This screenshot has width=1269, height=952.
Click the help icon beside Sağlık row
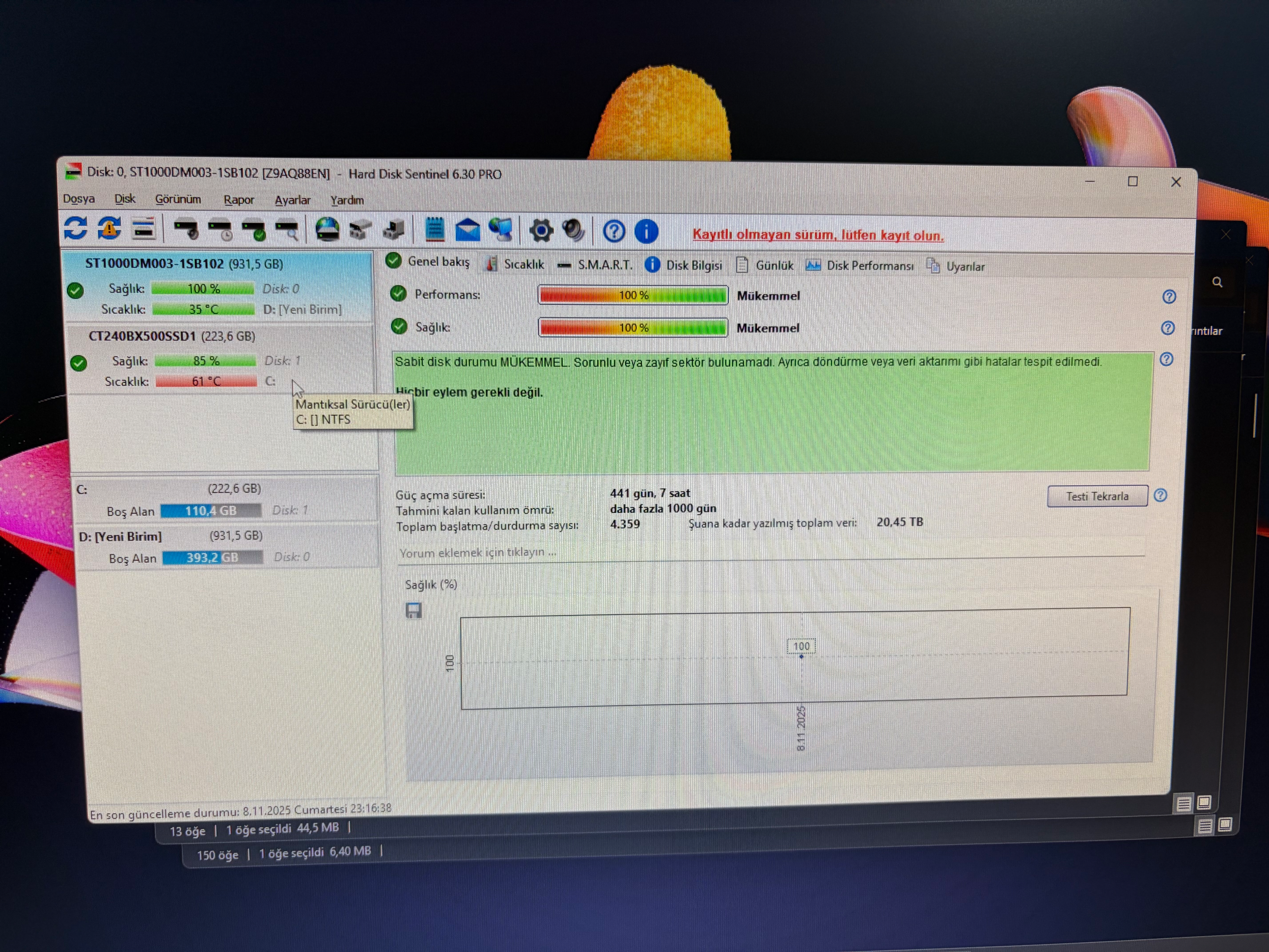tap(1168, 328)
